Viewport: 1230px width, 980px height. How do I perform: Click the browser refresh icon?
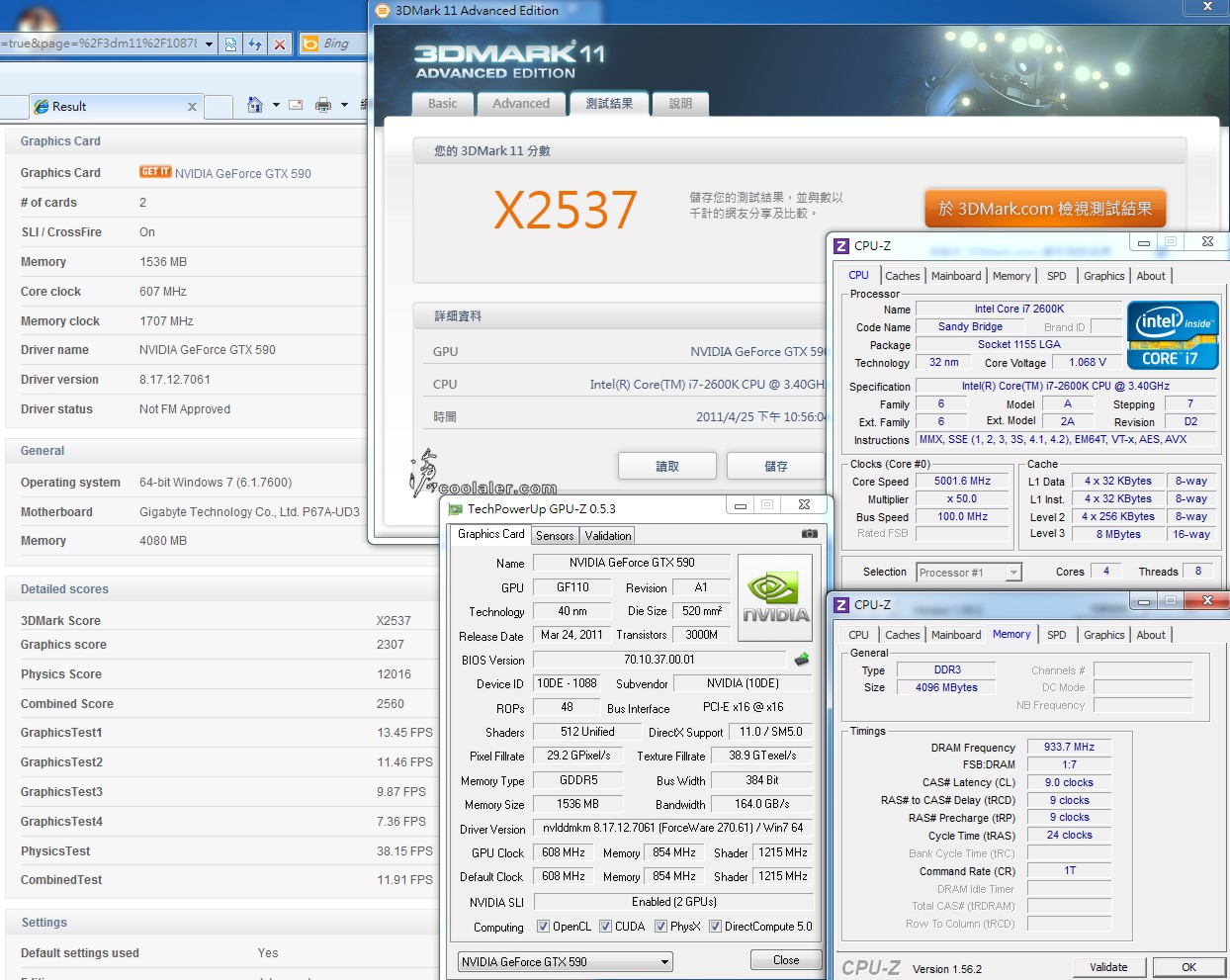tap(255, 44)
